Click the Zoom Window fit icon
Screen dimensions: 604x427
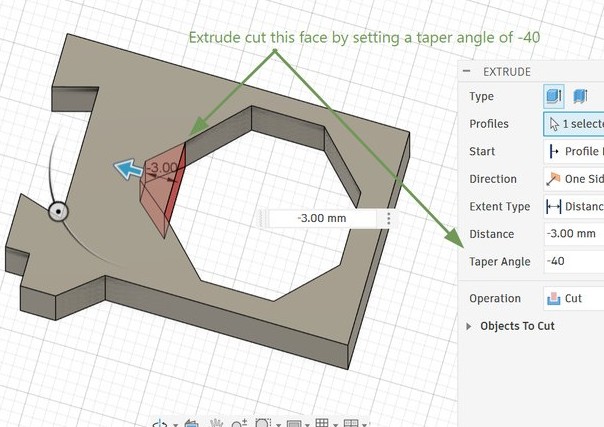263,424
